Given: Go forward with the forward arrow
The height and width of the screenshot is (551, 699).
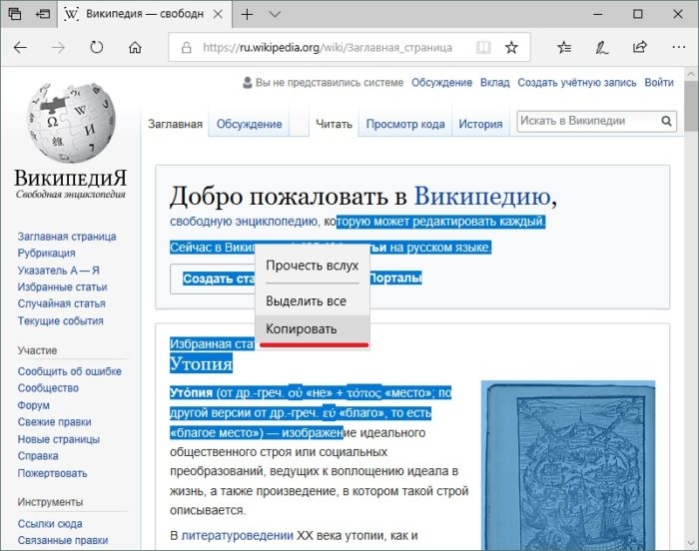Looking at the screenshot, I should pos(58,47).
